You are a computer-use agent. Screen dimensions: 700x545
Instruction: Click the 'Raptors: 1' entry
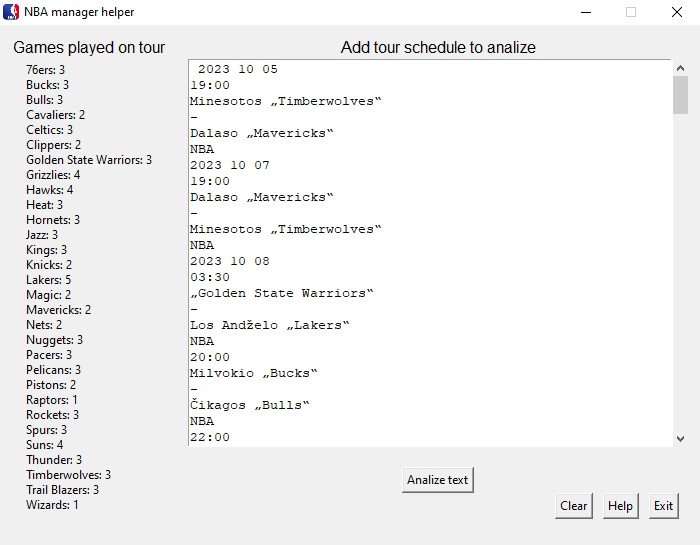click(52, 400)
